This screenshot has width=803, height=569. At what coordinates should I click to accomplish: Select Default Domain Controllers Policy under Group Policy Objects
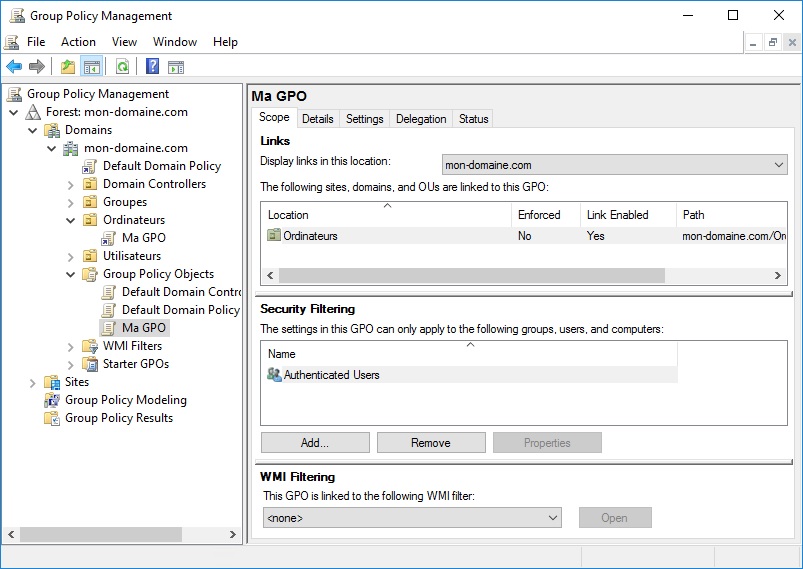click(x=180, y=292)
